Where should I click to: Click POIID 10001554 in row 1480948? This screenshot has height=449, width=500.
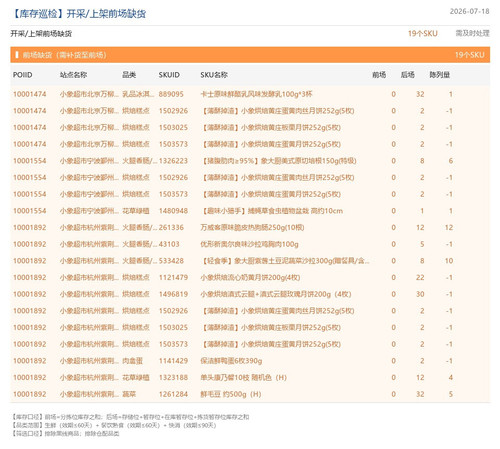click(30, 211)
